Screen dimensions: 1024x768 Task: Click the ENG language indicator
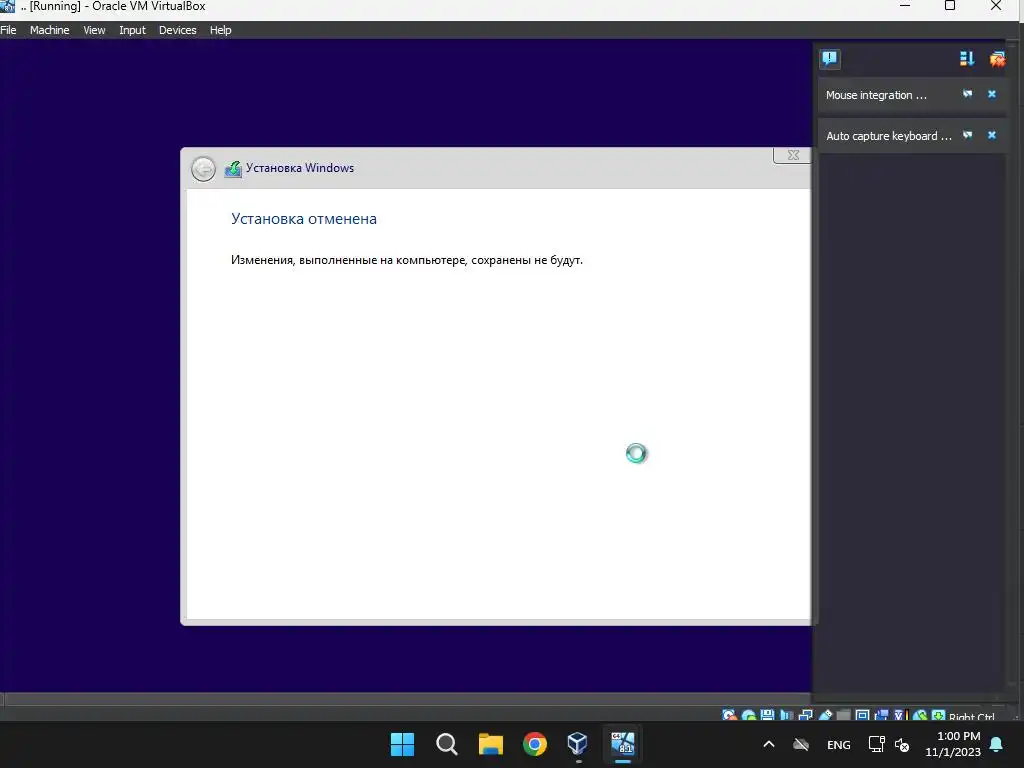point(839,744)
